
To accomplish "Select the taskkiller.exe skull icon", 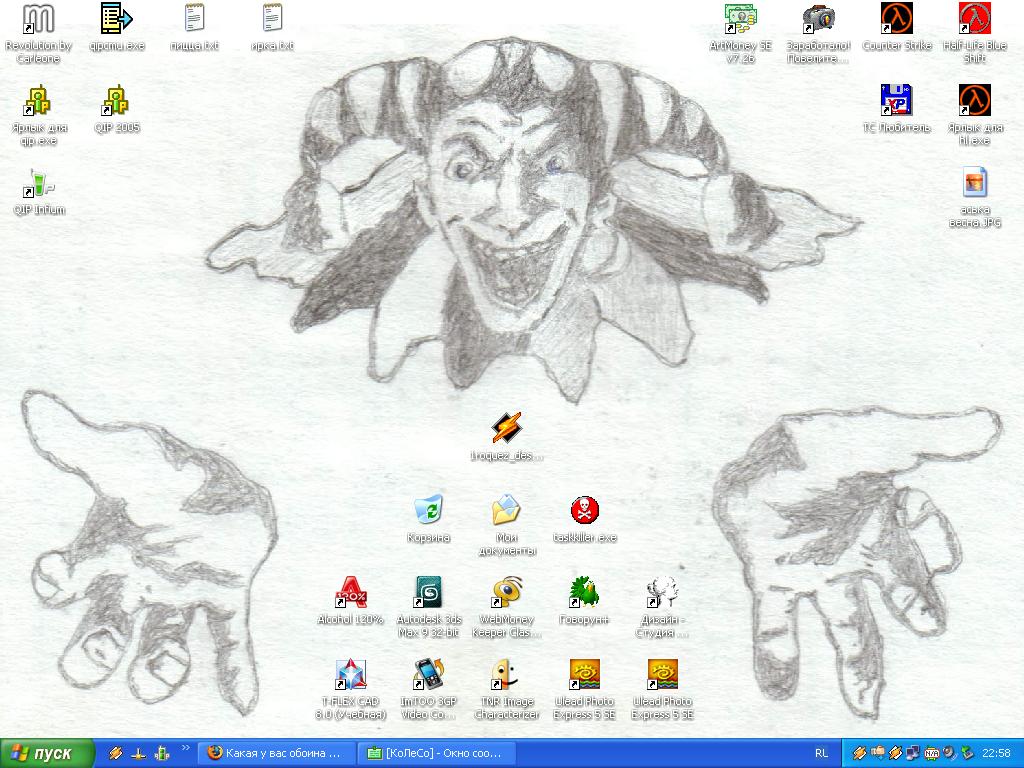I will [x=584, y=511].
